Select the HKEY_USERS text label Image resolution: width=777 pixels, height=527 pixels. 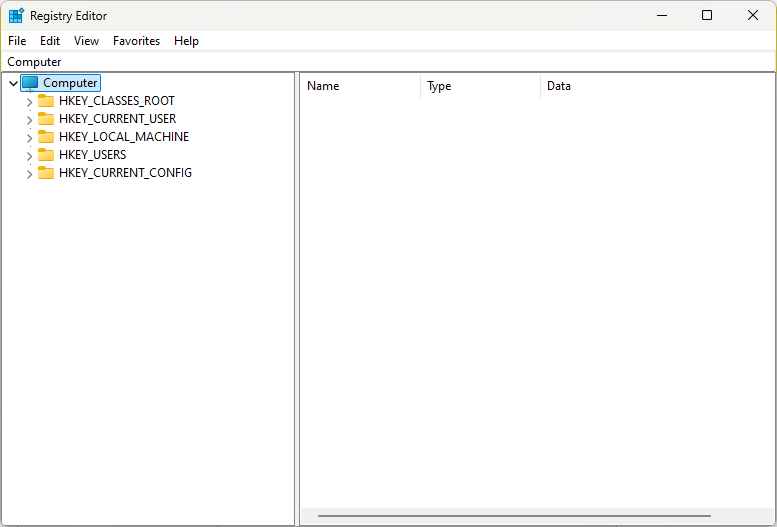point(92,155)
